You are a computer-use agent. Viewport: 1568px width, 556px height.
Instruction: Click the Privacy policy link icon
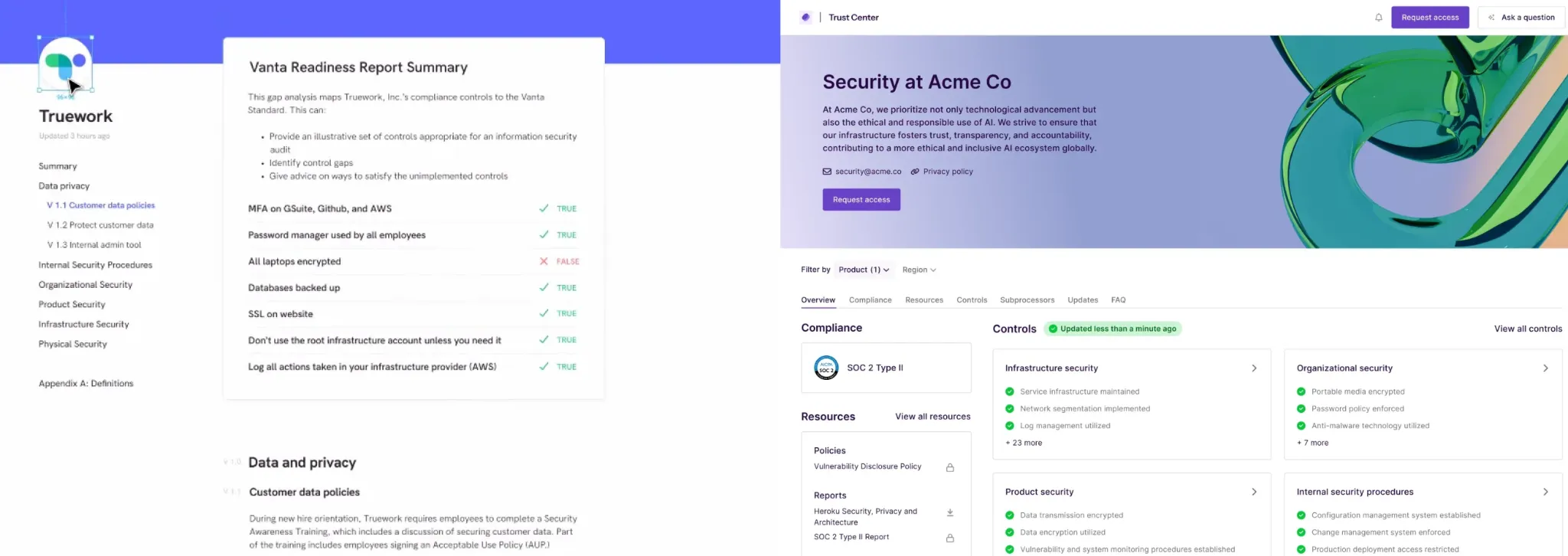(x=915, y=172)
